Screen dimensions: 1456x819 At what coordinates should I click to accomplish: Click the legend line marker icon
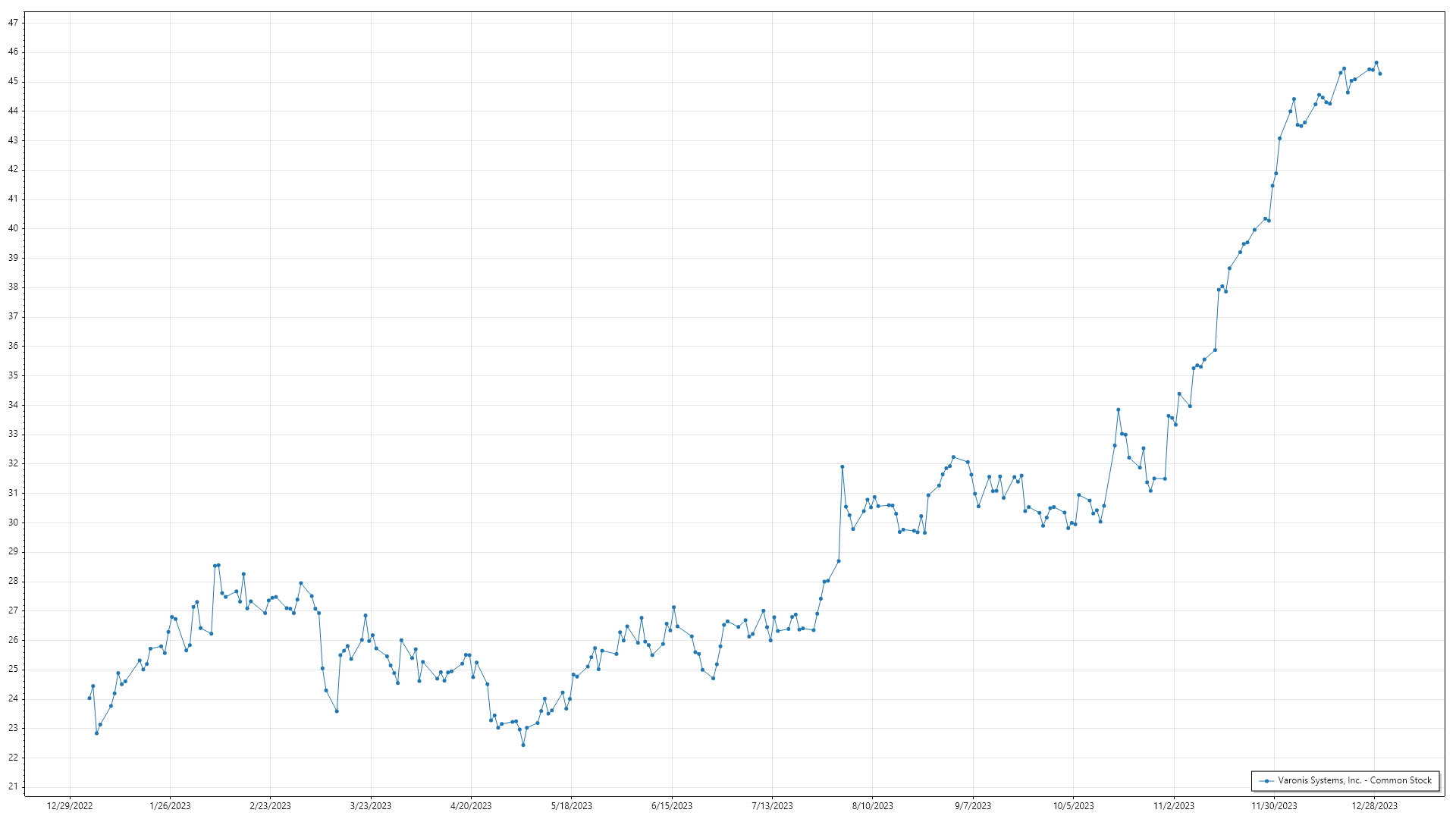[x=1266, y=780]
